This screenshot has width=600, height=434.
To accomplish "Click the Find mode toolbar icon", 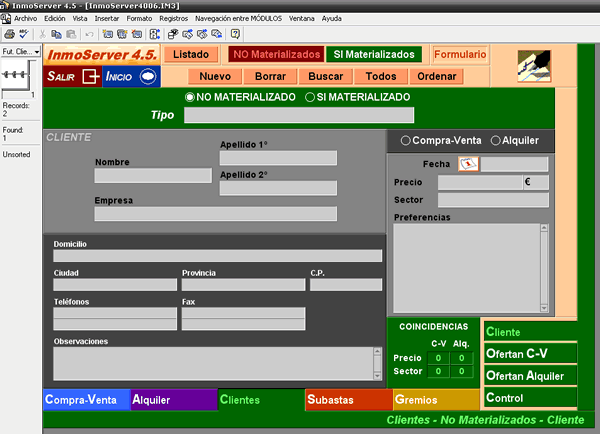I will pos(173,34).
